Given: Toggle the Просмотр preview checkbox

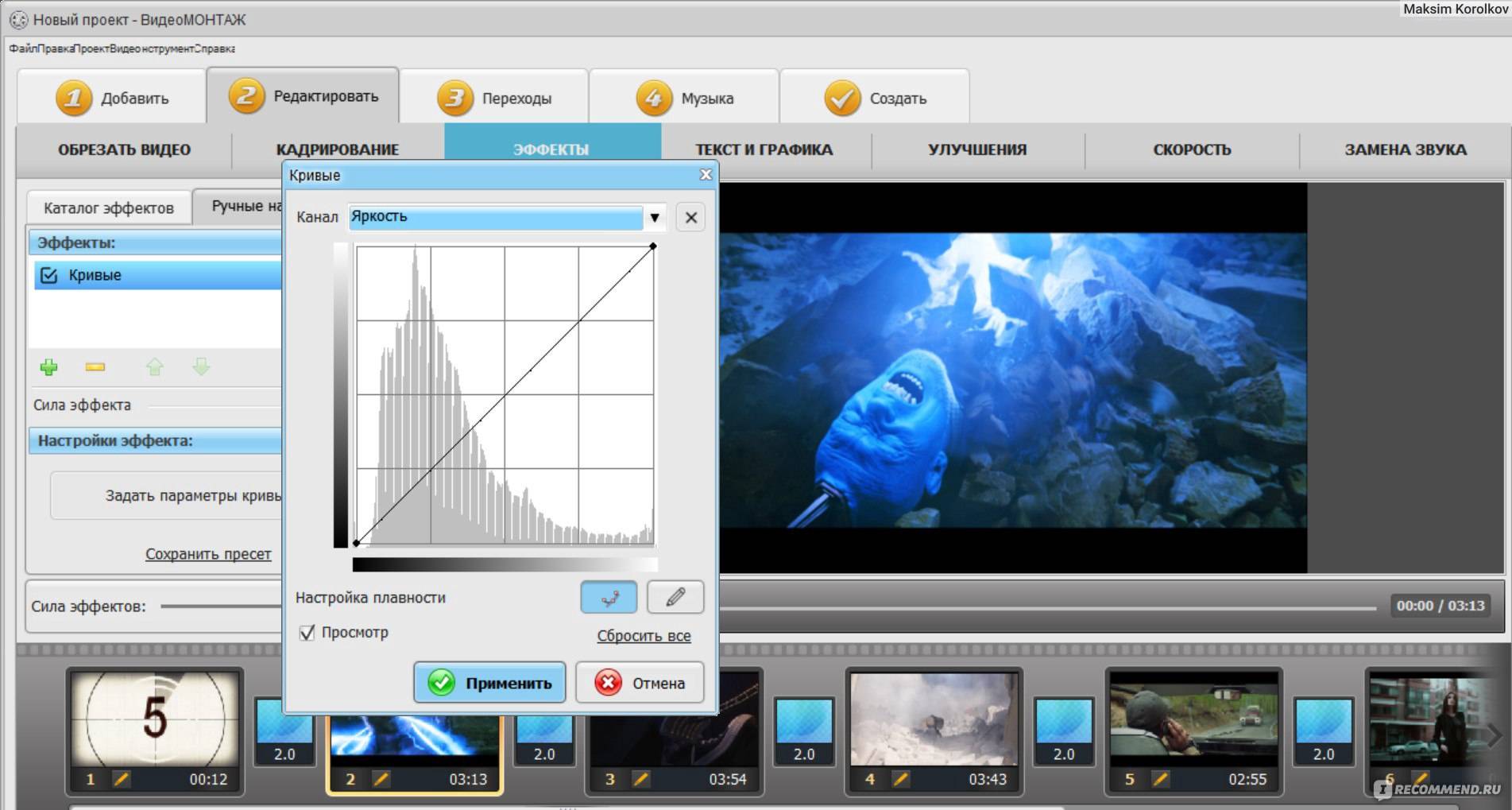Looking at the screenshot, I should click(307, 633).
